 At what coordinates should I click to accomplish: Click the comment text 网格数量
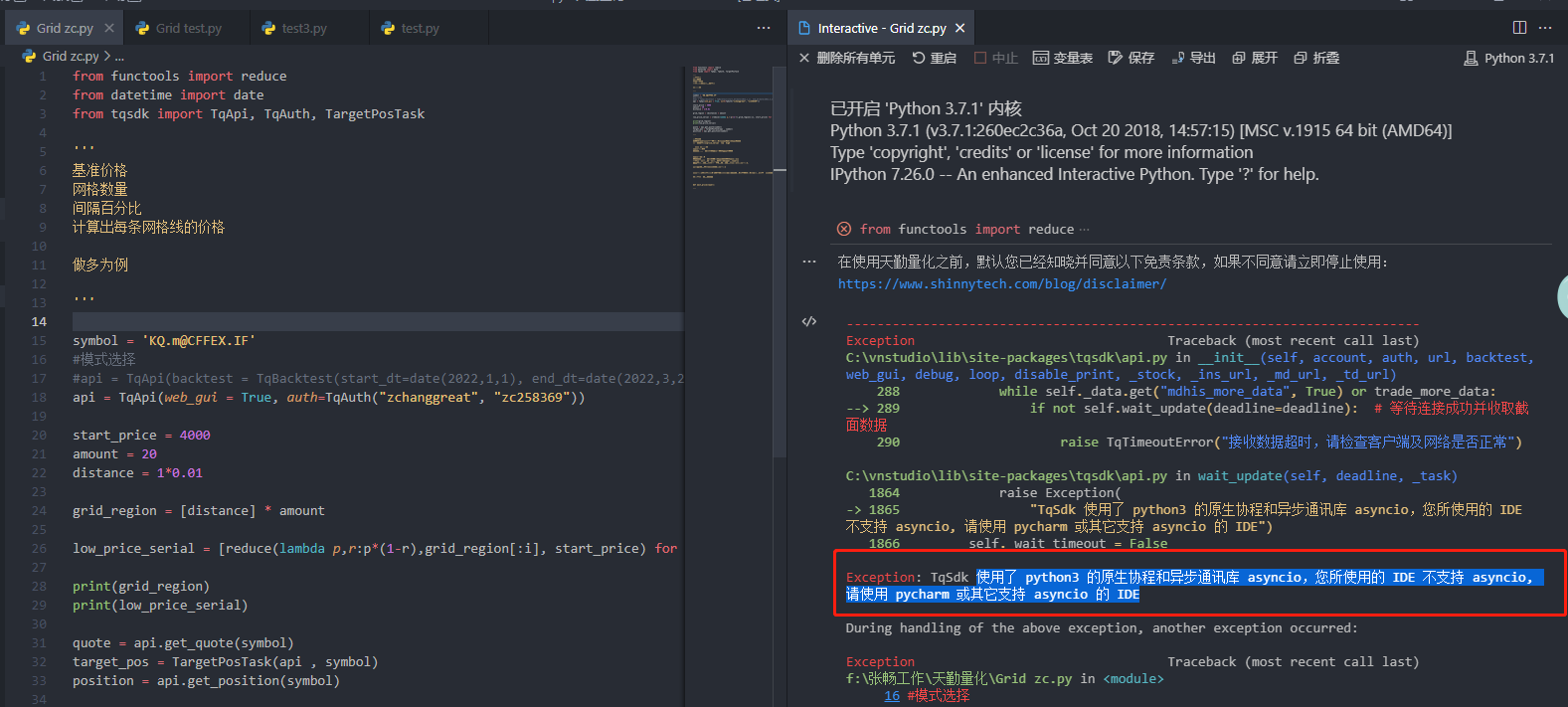pyautogui.click(x=99, y=189)
